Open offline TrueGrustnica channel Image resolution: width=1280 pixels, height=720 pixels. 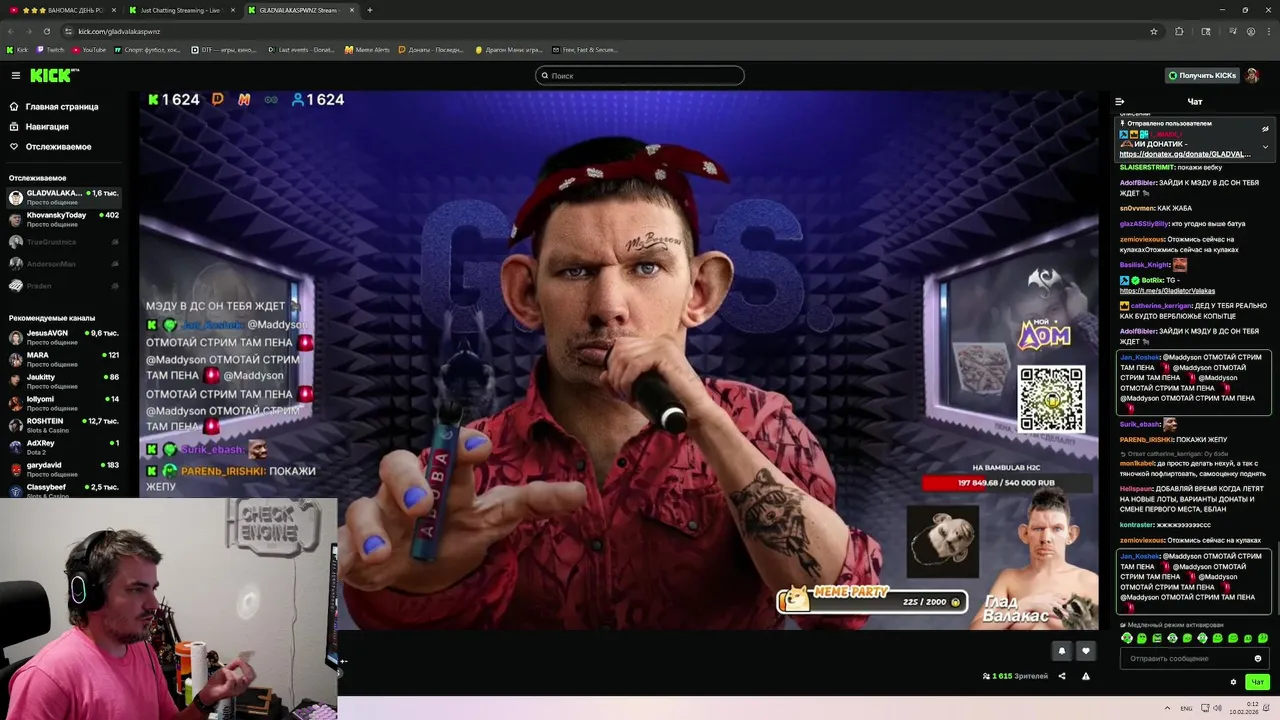click(64, 241)
